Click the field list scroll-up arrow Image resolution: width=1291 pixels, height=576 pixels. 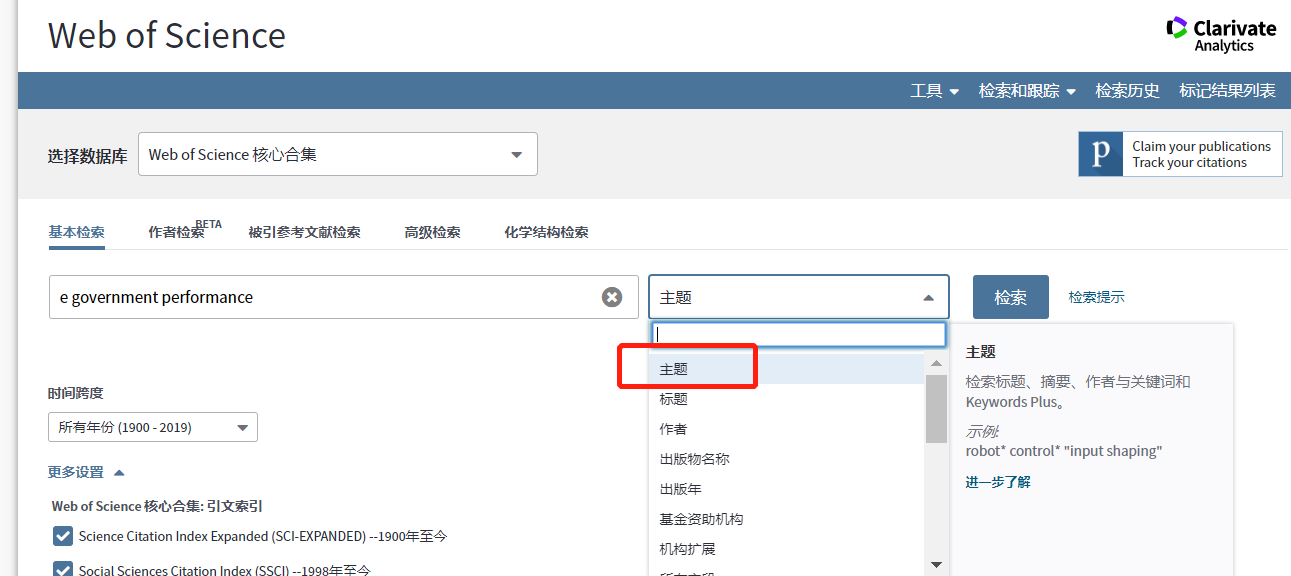pos(936,364)
